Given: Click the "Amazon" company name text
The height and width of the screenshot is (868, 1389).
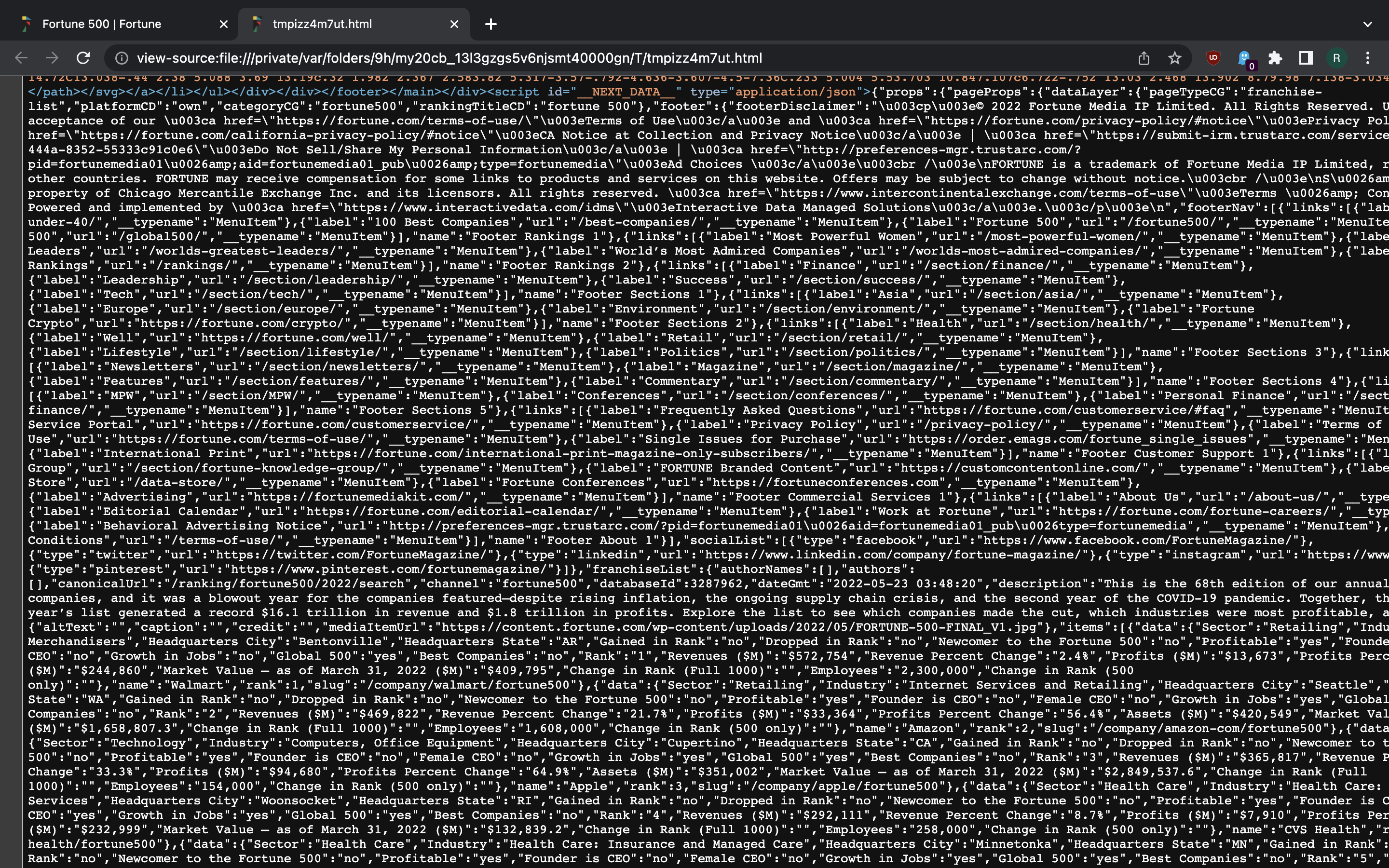Looking at the screenshot, I should [930, 728].
